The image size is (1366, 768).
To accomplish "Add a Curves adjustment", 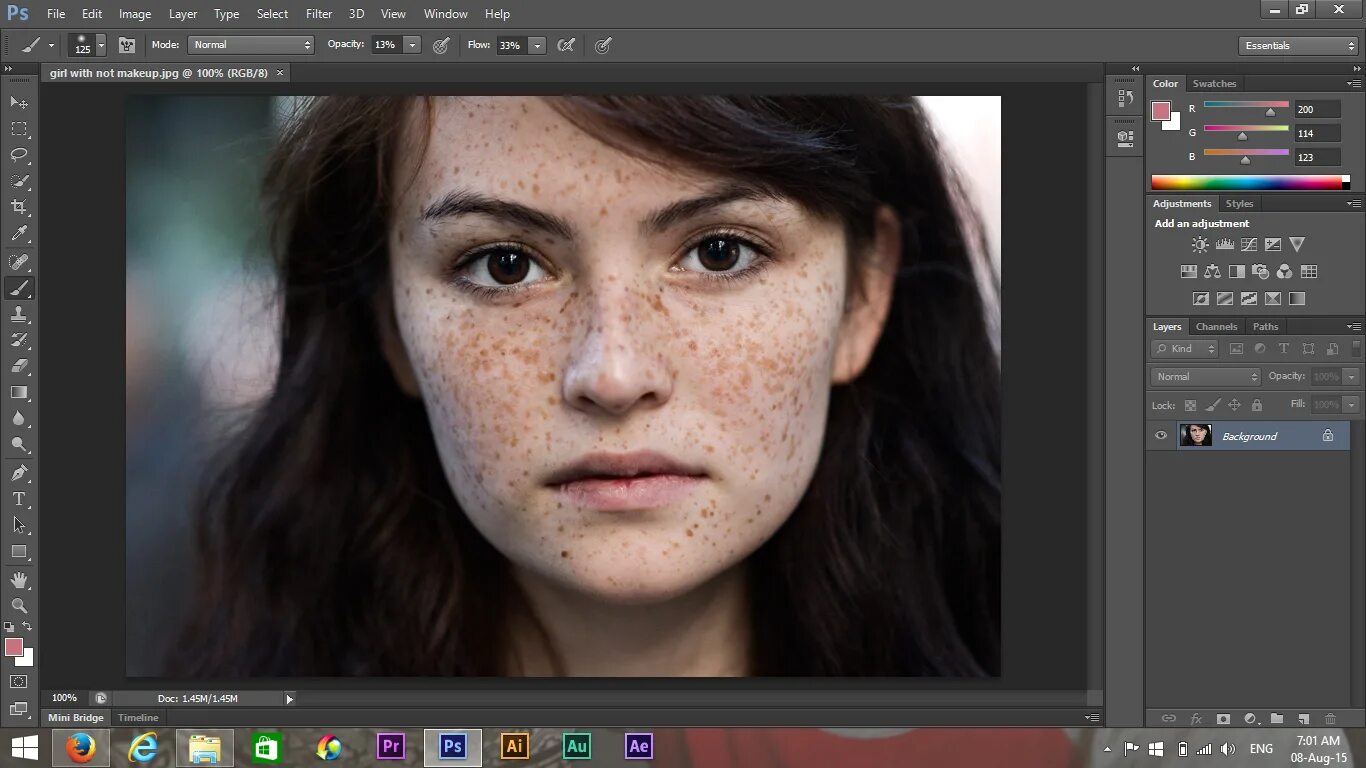I will (x=1249, y=244).
